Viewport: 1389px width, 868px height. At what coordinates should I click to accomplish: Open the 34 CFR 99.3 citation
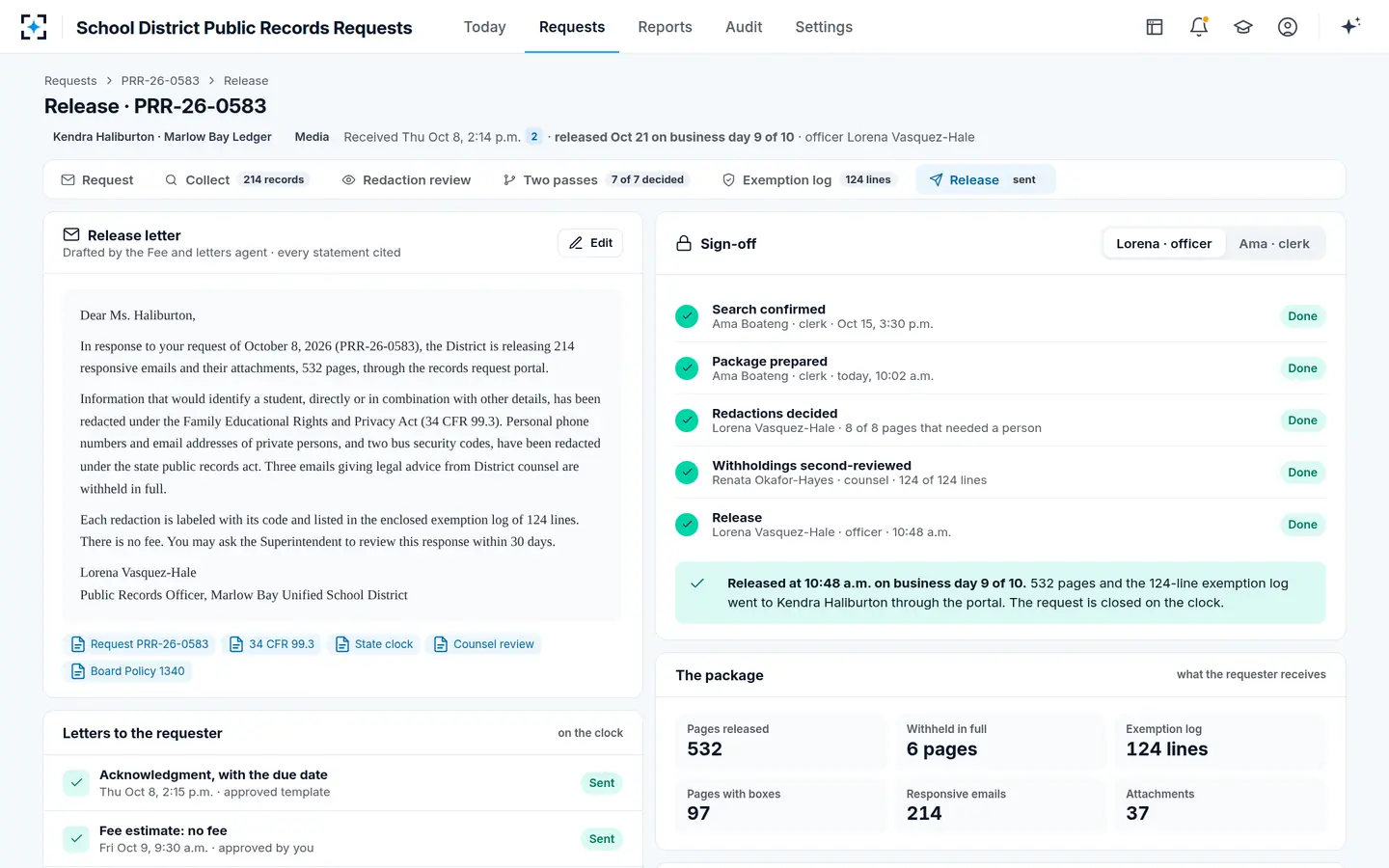tap(272, 644)
